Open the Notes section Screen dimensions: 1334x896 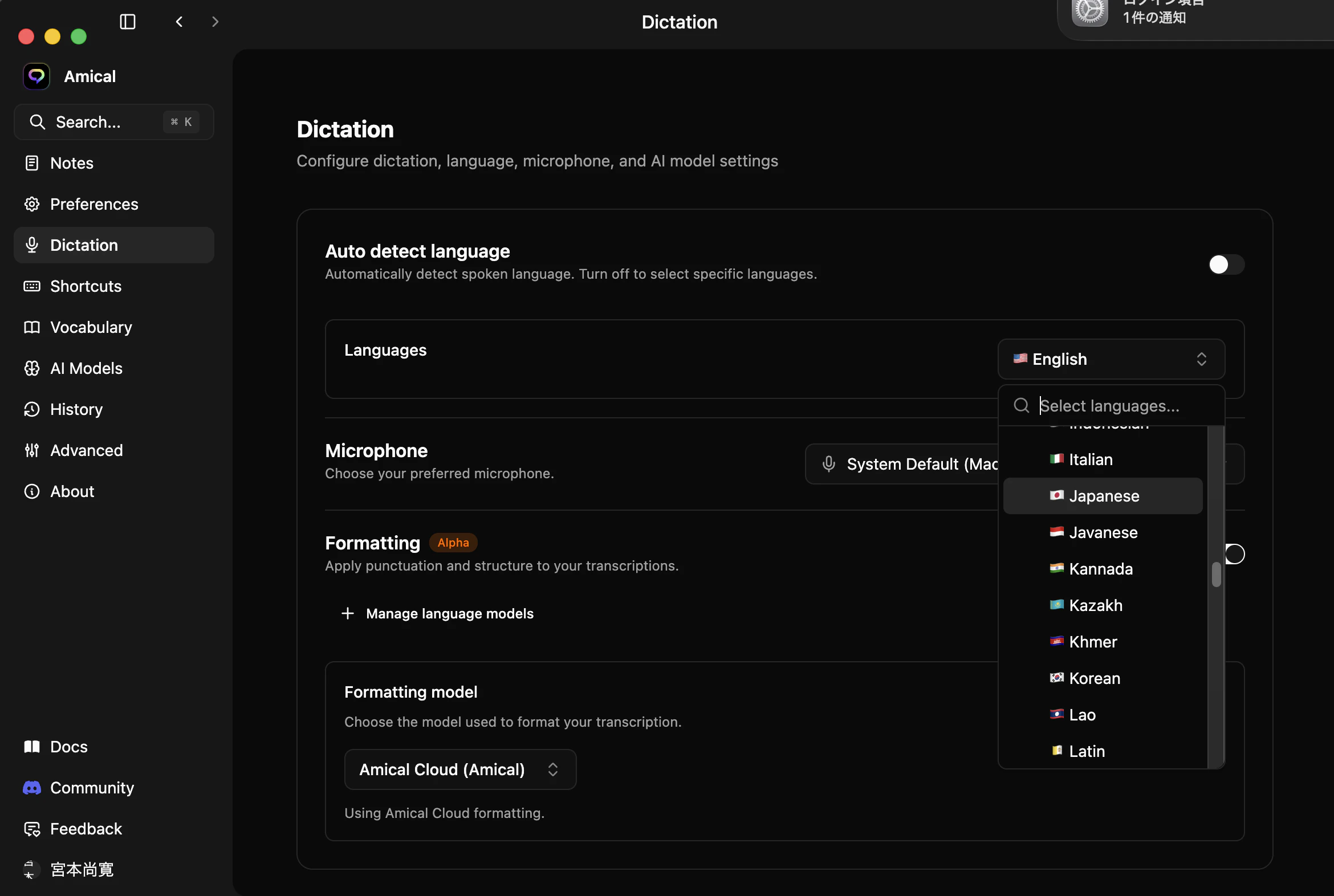114,163
